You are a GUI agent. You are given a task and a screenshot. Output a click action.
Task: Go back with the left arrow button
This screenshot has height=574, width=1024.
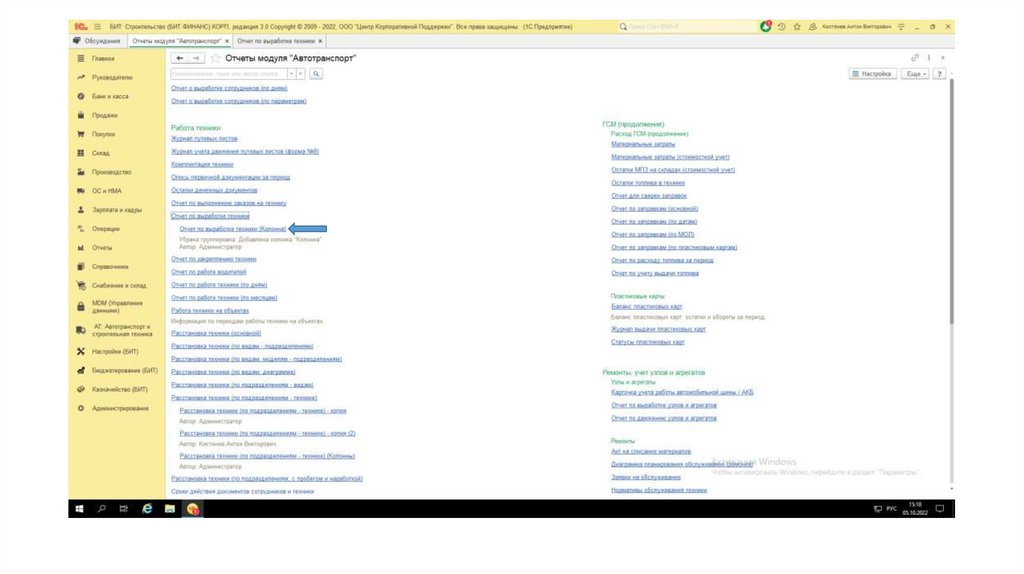[x=180, y=58]
